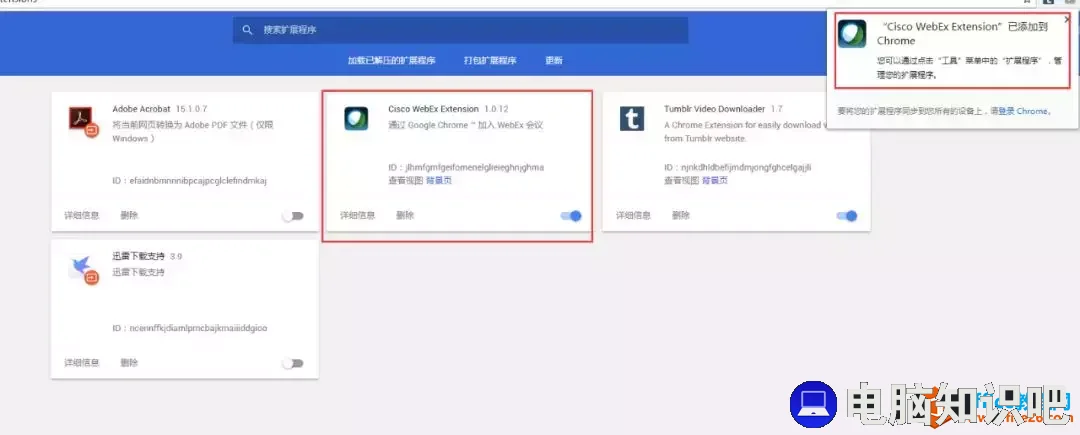Click the 更新 button

pyautogui.click(x=554, y=61)
